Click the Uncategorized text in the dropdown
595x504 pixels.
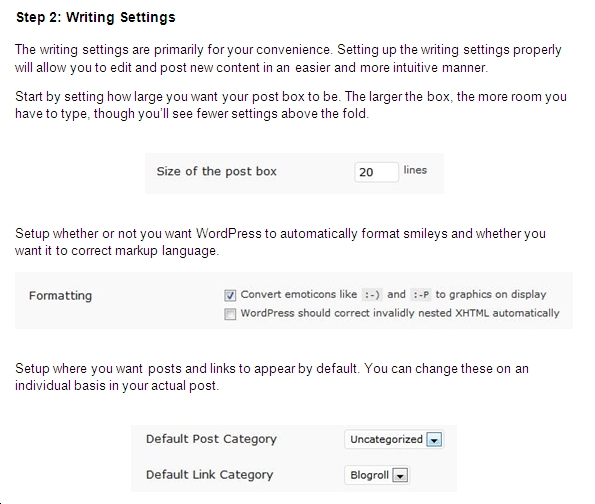386,439
